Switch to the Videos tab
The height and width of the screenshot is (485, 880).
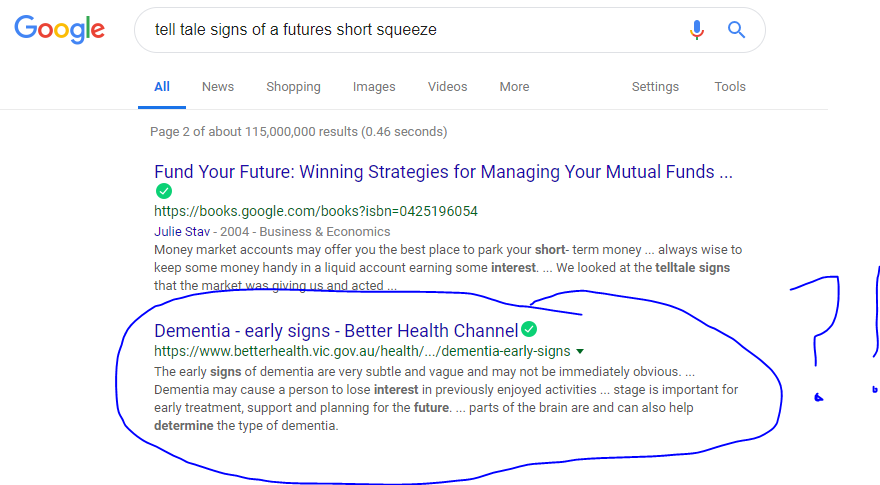click(447, 86)
